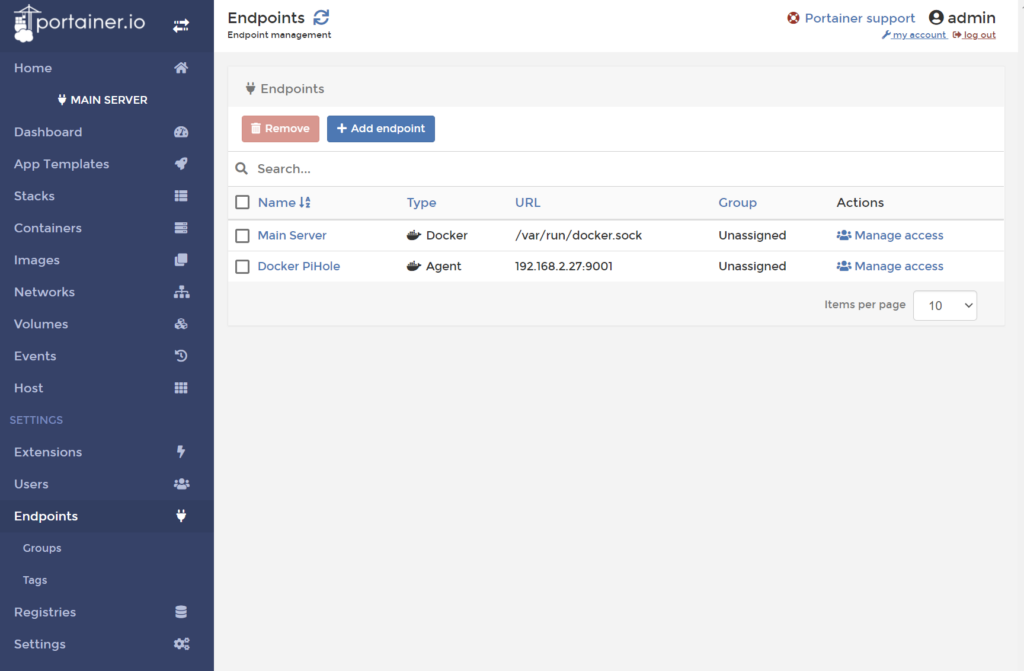Click the whale icon in Docker PiHole row
The width and height of the screenshot is (1024, 671).
click(413, 266)
